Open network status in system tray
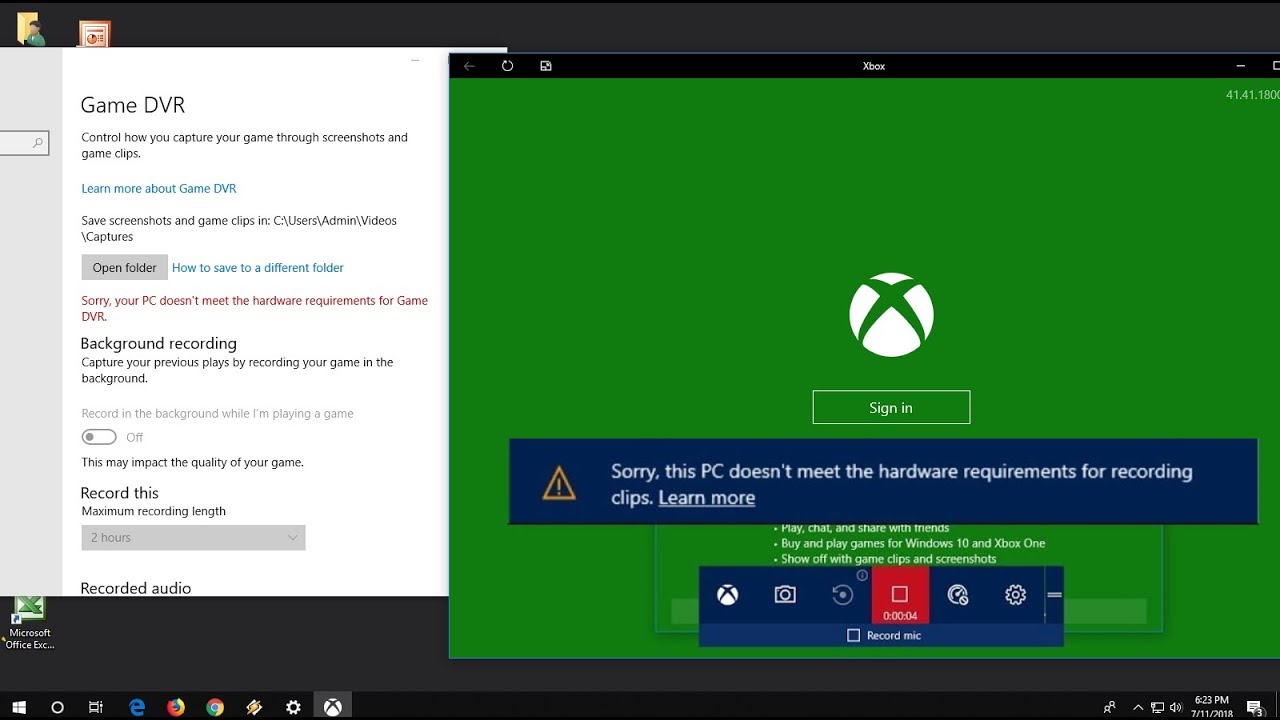This screenshot has height=720, width=1280. click(x=1157, y=707)
